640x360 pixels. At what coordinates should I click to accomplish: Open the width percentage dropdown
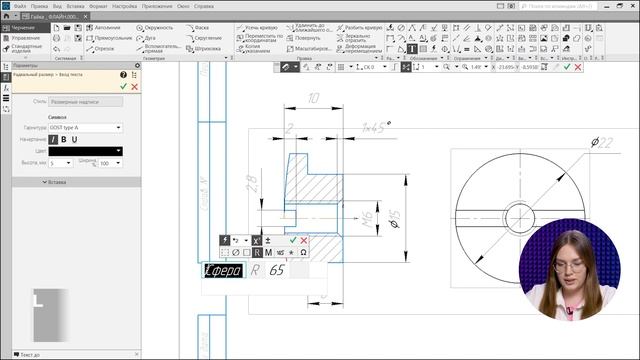click(x=118, y=163)
